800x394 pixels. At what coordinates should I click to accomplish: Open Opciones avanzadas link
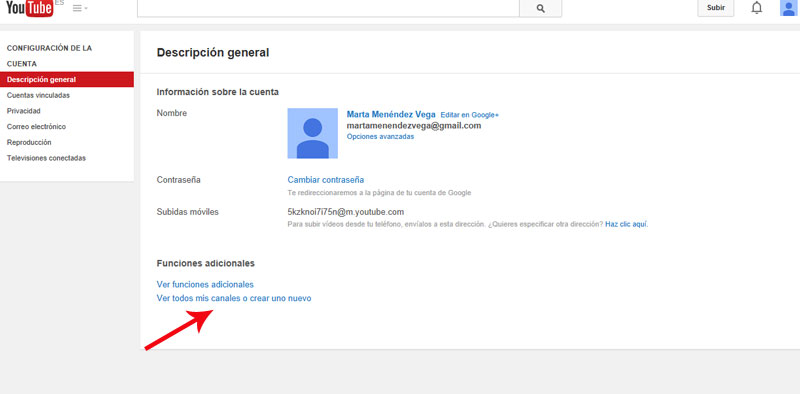pos(380,137)
